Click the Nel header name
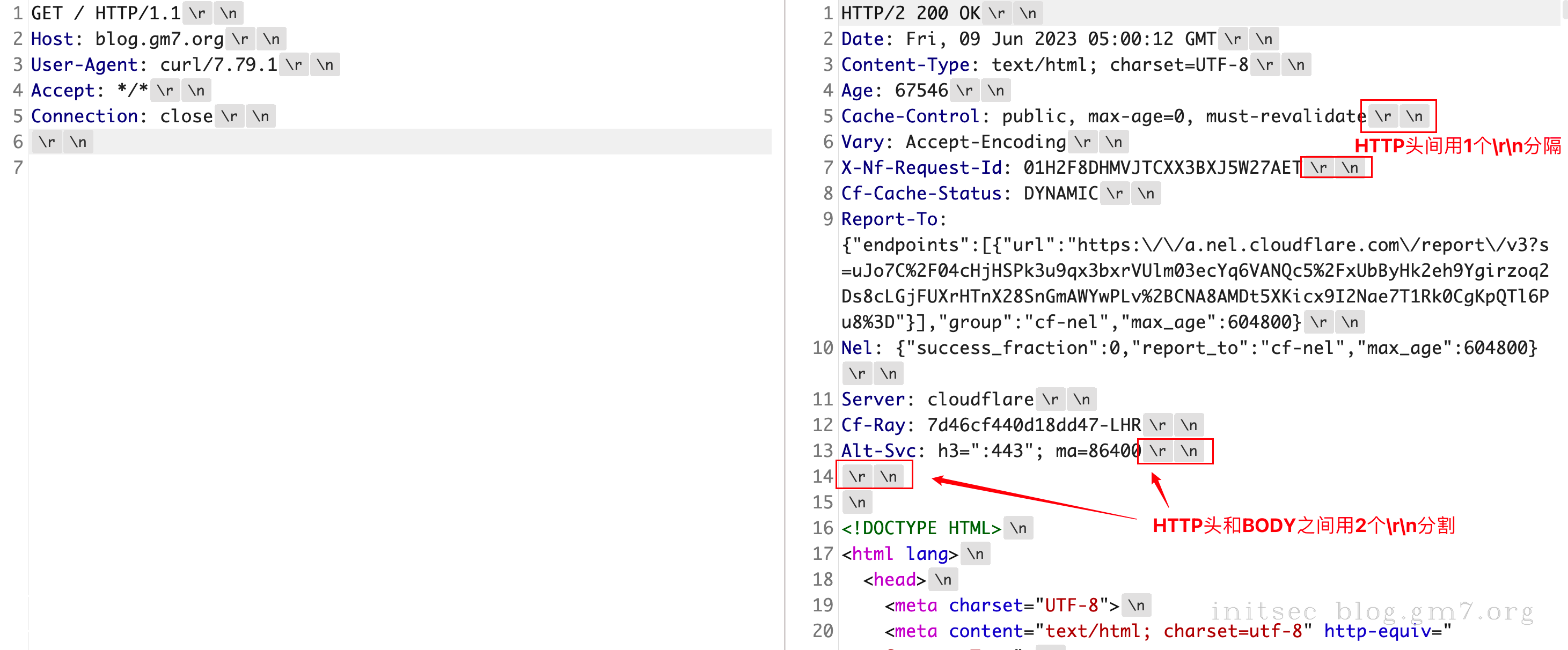 [x=856, y=348]
